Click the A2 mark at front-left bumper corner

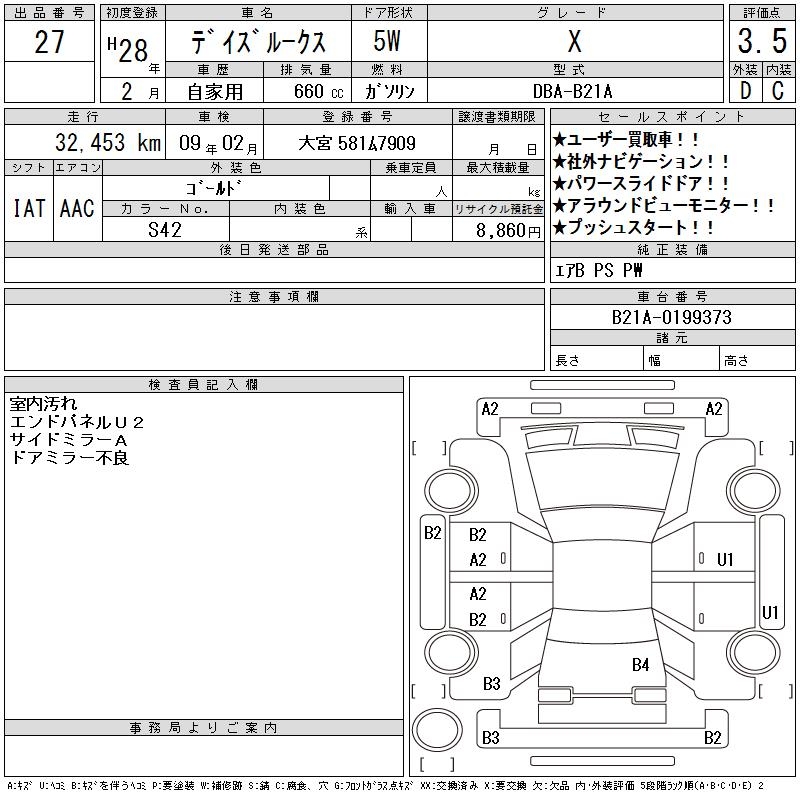pyautogui.click(x=490, y=409)
